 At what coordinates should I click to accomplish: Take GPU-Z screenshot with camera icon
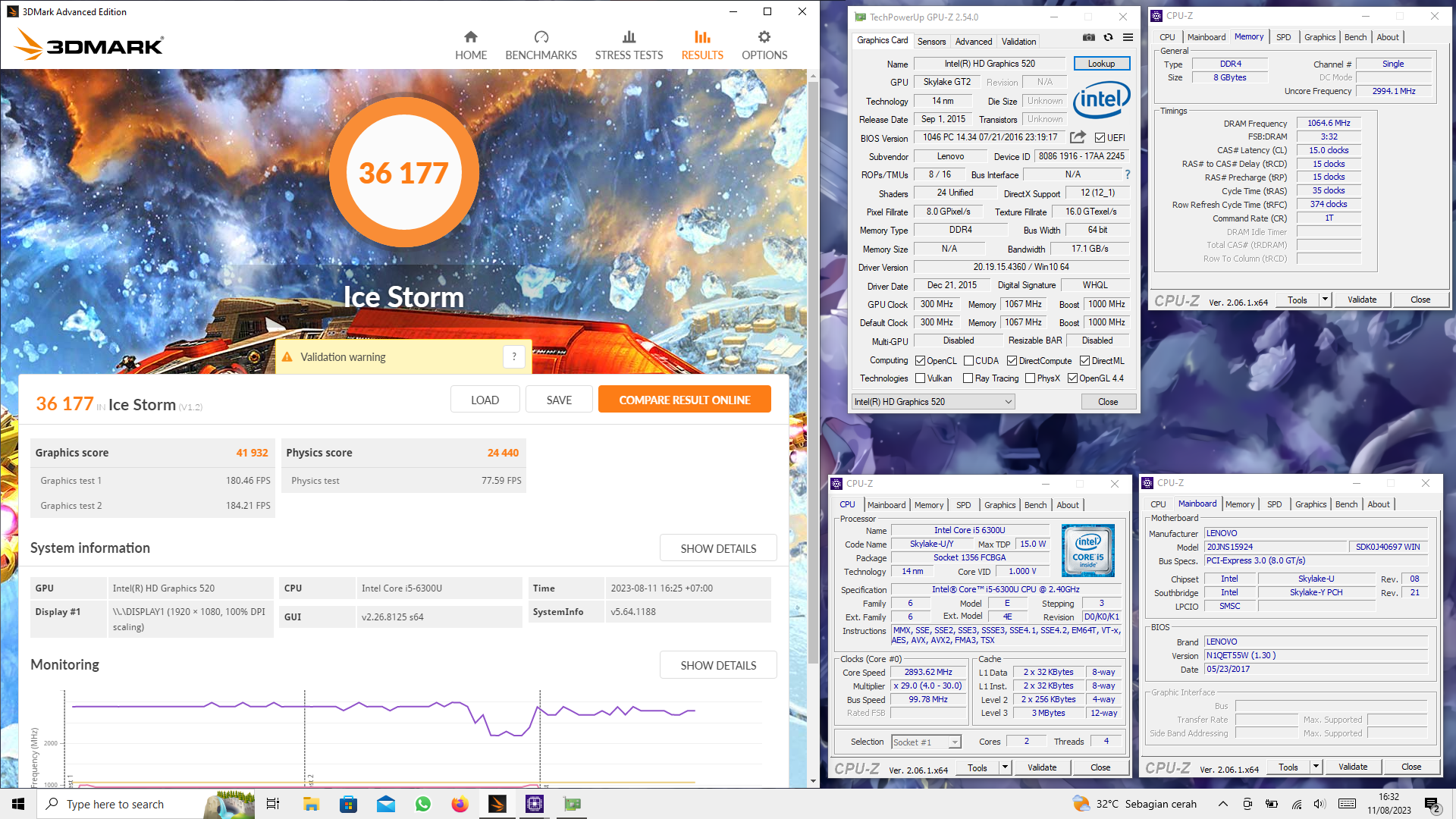[x=1088, y=37]
